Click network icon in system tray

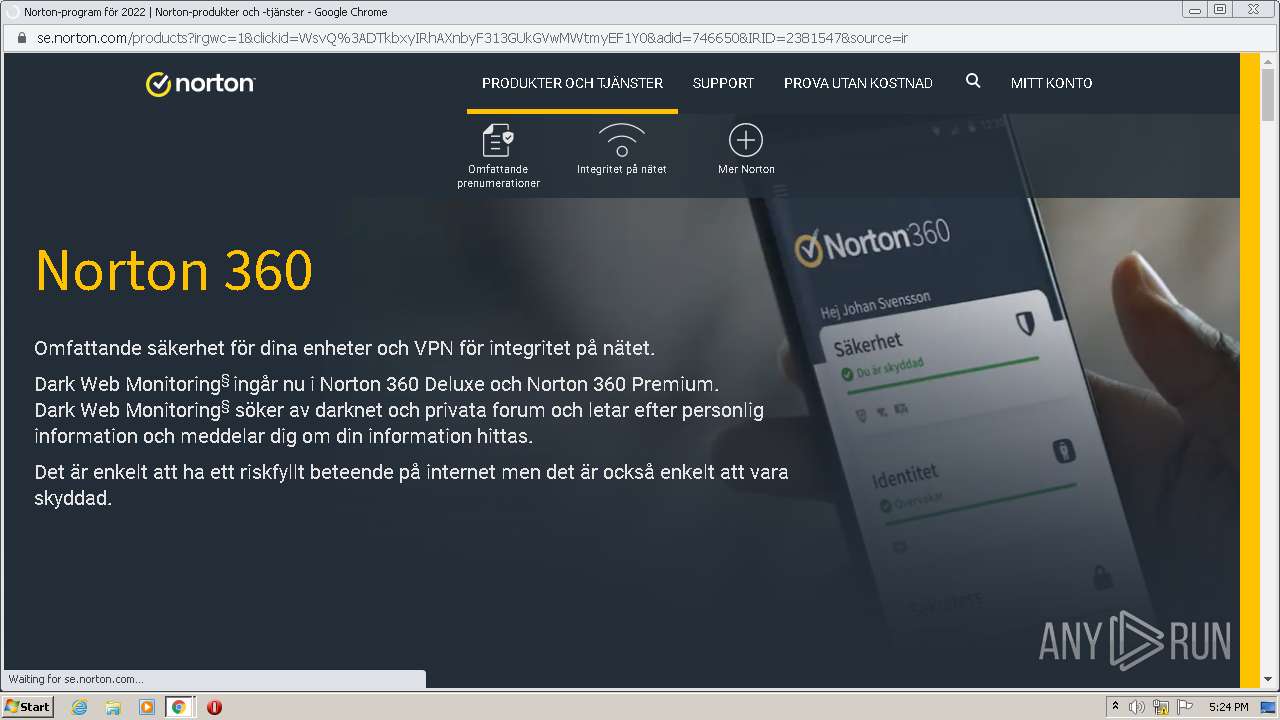1161,707
